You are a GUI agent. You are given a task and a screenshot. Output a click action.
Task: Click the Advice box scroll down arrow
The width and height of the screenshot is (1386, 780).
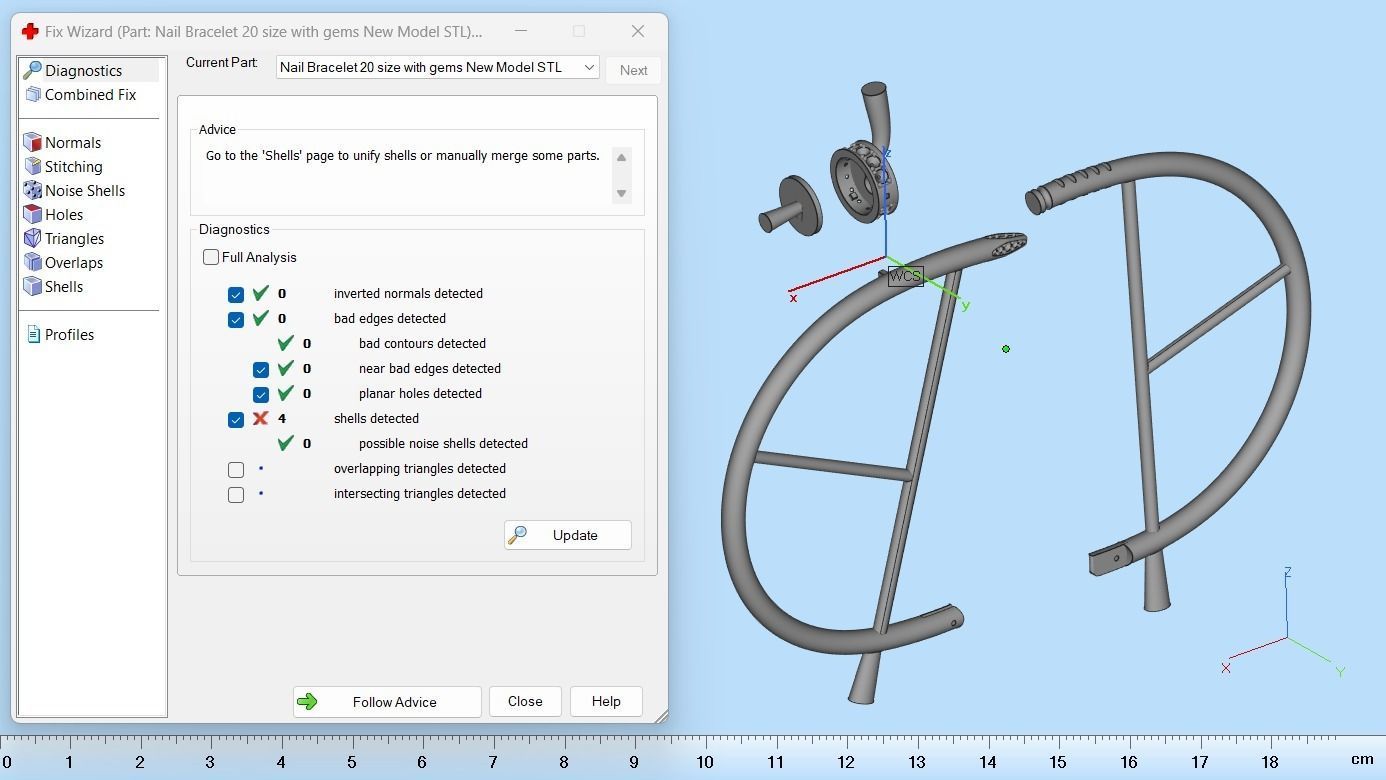pos(621,193)
